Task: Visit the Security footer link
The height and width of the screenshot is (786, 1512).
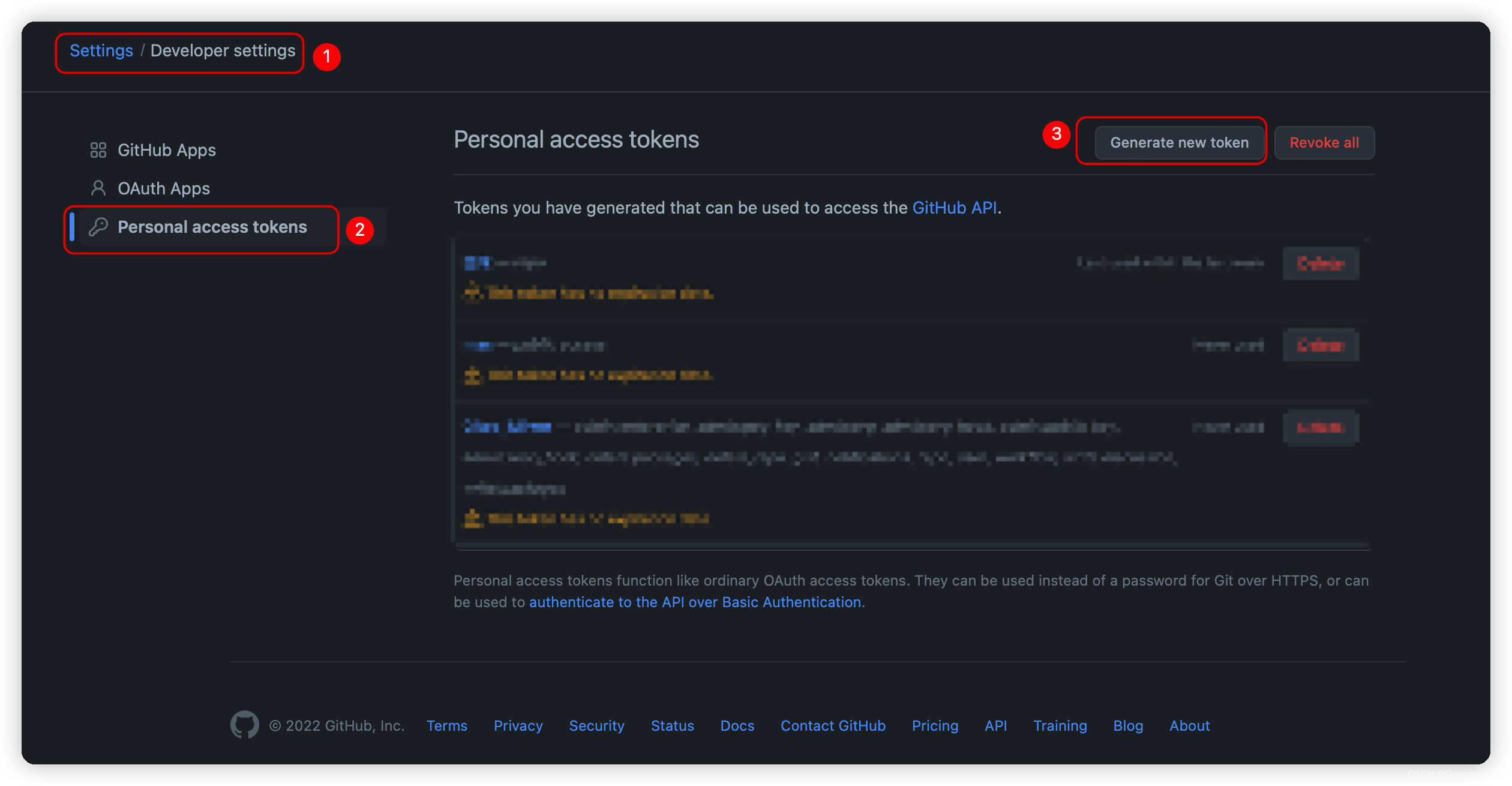Action: [596, 725]
